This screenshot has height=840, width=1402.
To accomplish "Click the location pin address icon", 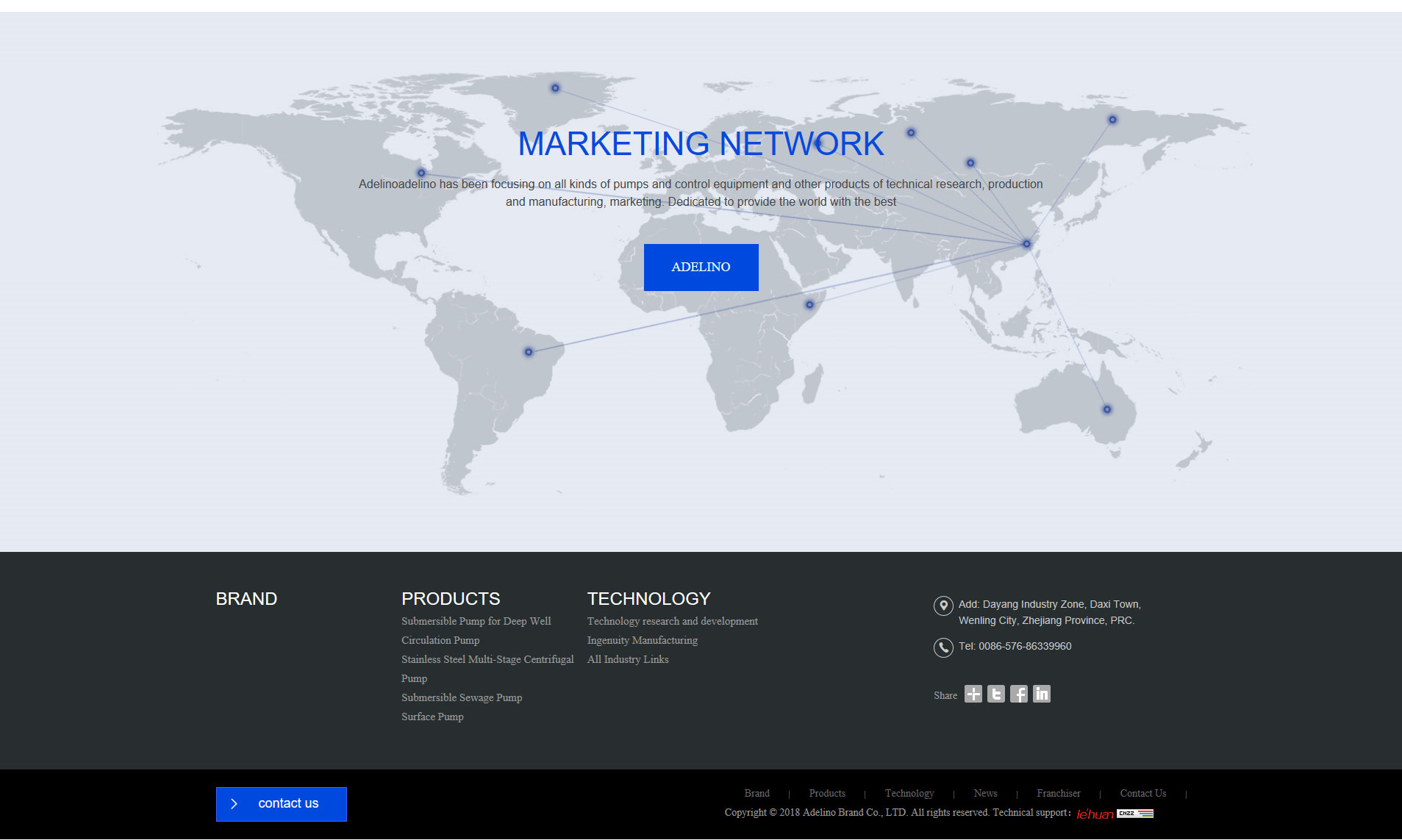I will pos(943,606).
